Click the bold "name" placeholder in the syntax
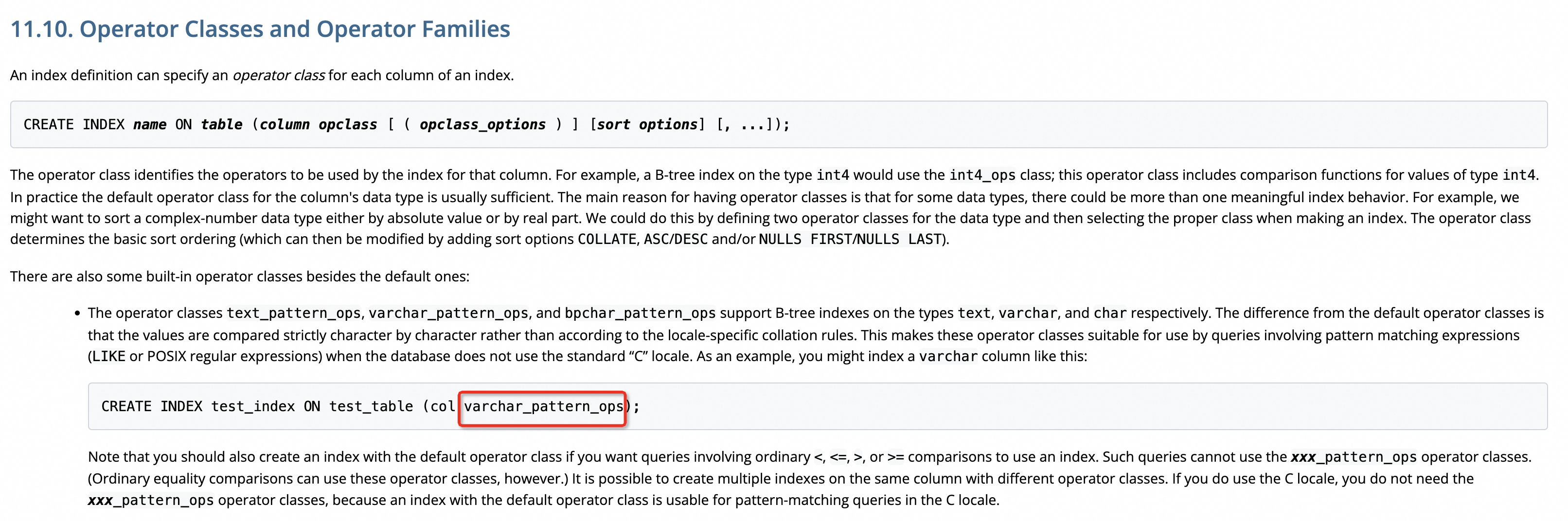1568x521 pixels. pyautogui.click(x=149, y=124)
